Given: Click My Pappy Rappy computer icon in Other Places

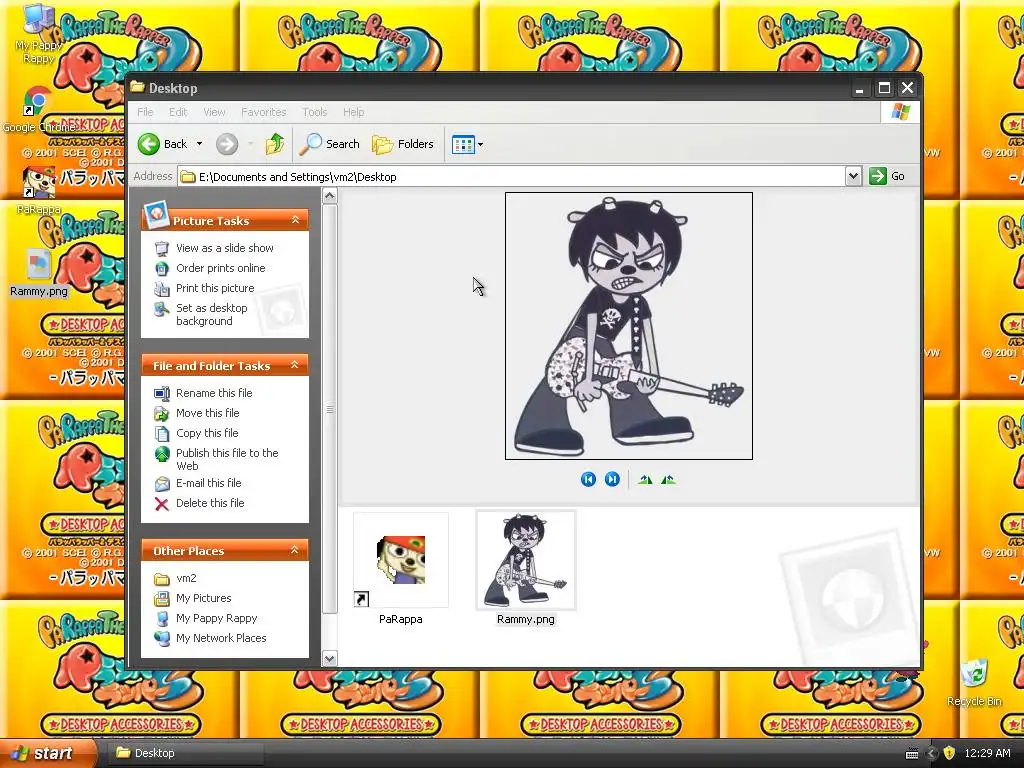Looking at the screenshot, I should 161,618.
